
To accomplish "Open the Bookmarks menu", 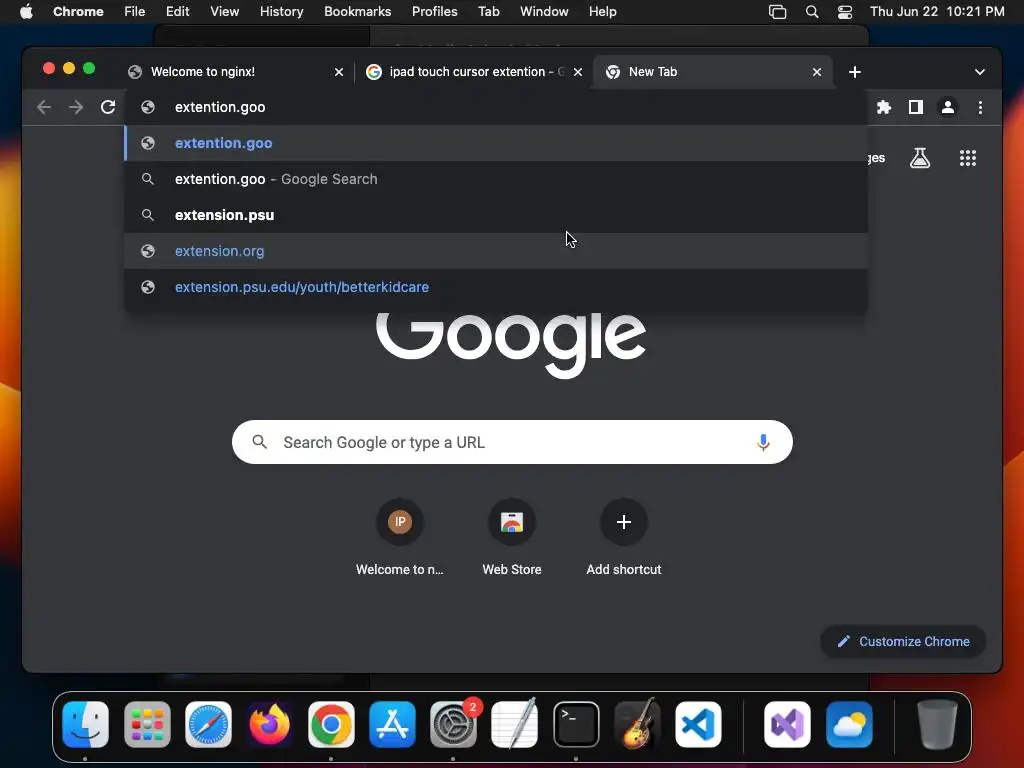I will pos(358,12).
